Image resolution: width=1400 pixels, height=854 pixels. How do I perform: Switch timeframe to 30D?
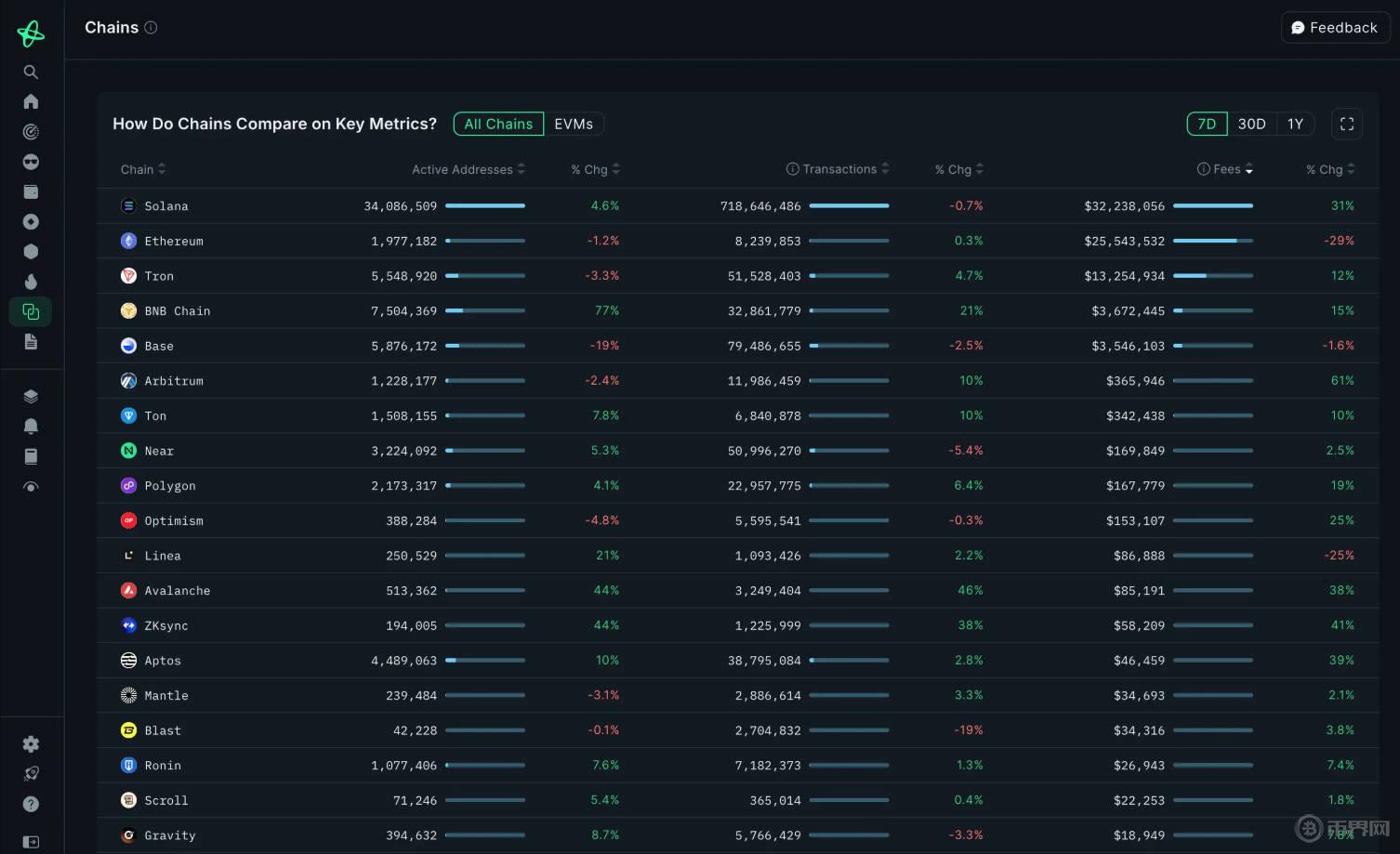pos(1251,125)
